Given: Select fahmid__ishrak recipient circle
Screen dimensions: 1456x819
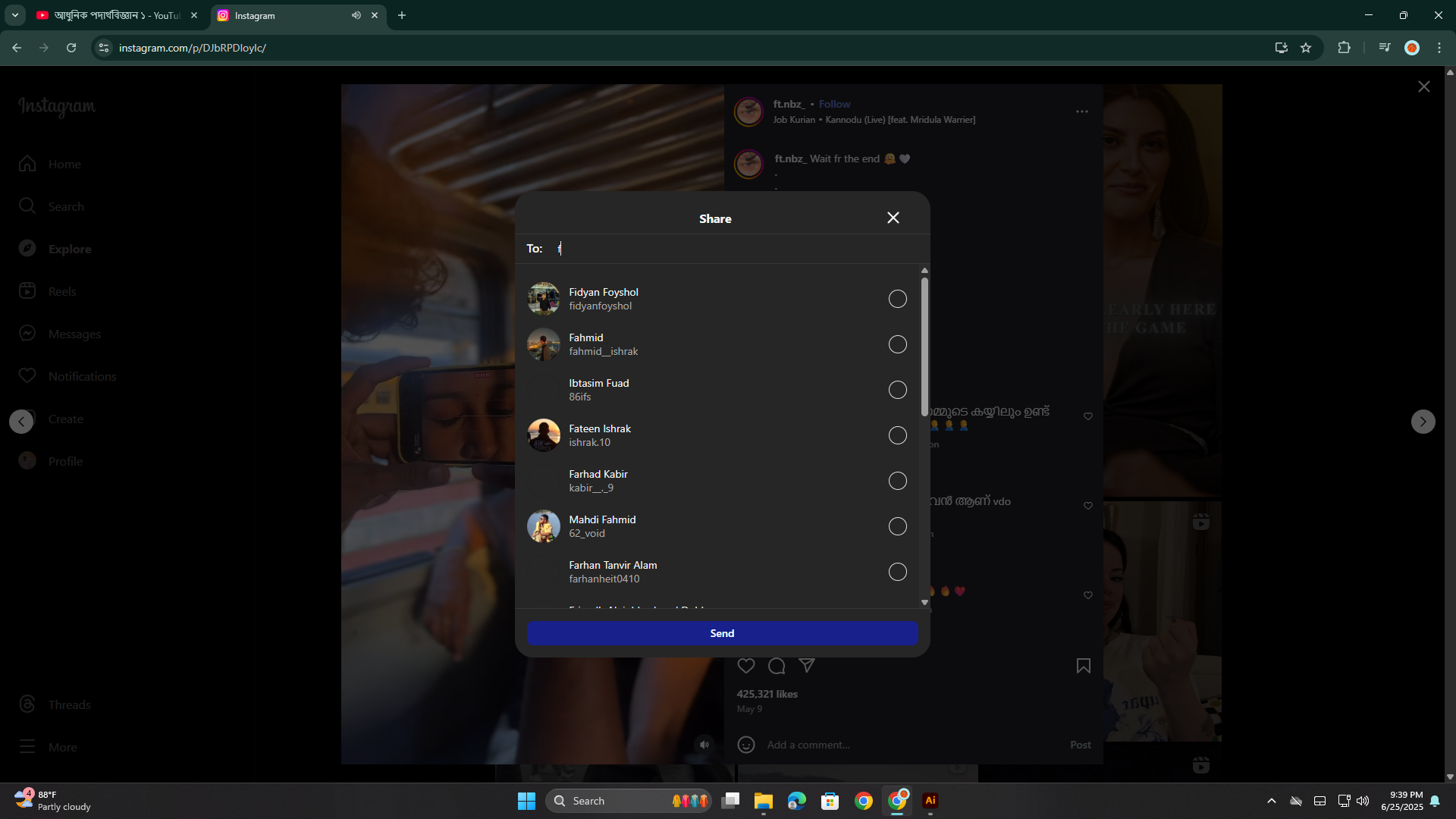Looking at the screenshot, I should pyautogui.click(x=897, y=344).
